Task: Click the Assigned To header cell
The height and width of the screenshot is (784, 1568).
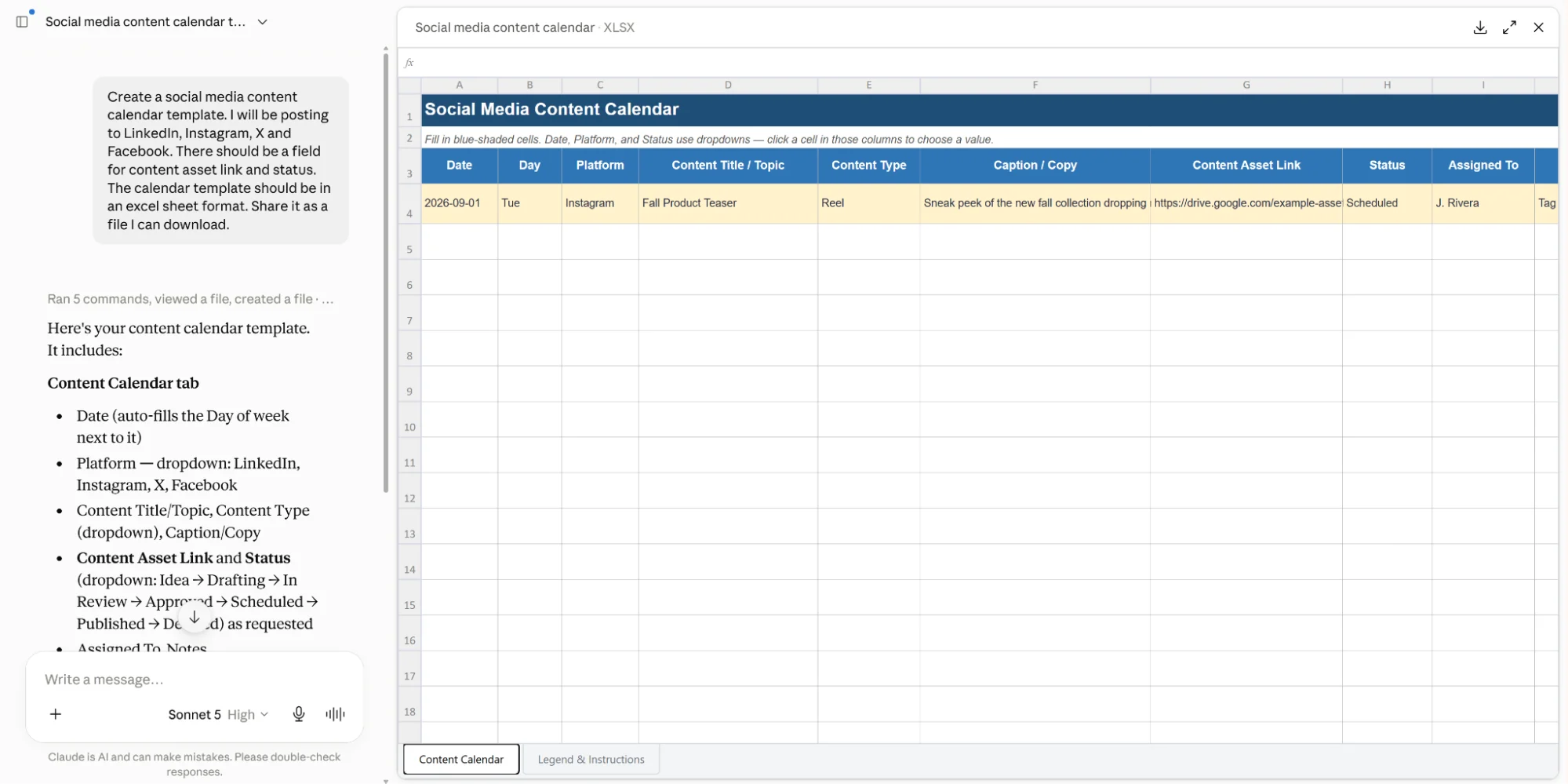Action: (x=1483, y=166)
